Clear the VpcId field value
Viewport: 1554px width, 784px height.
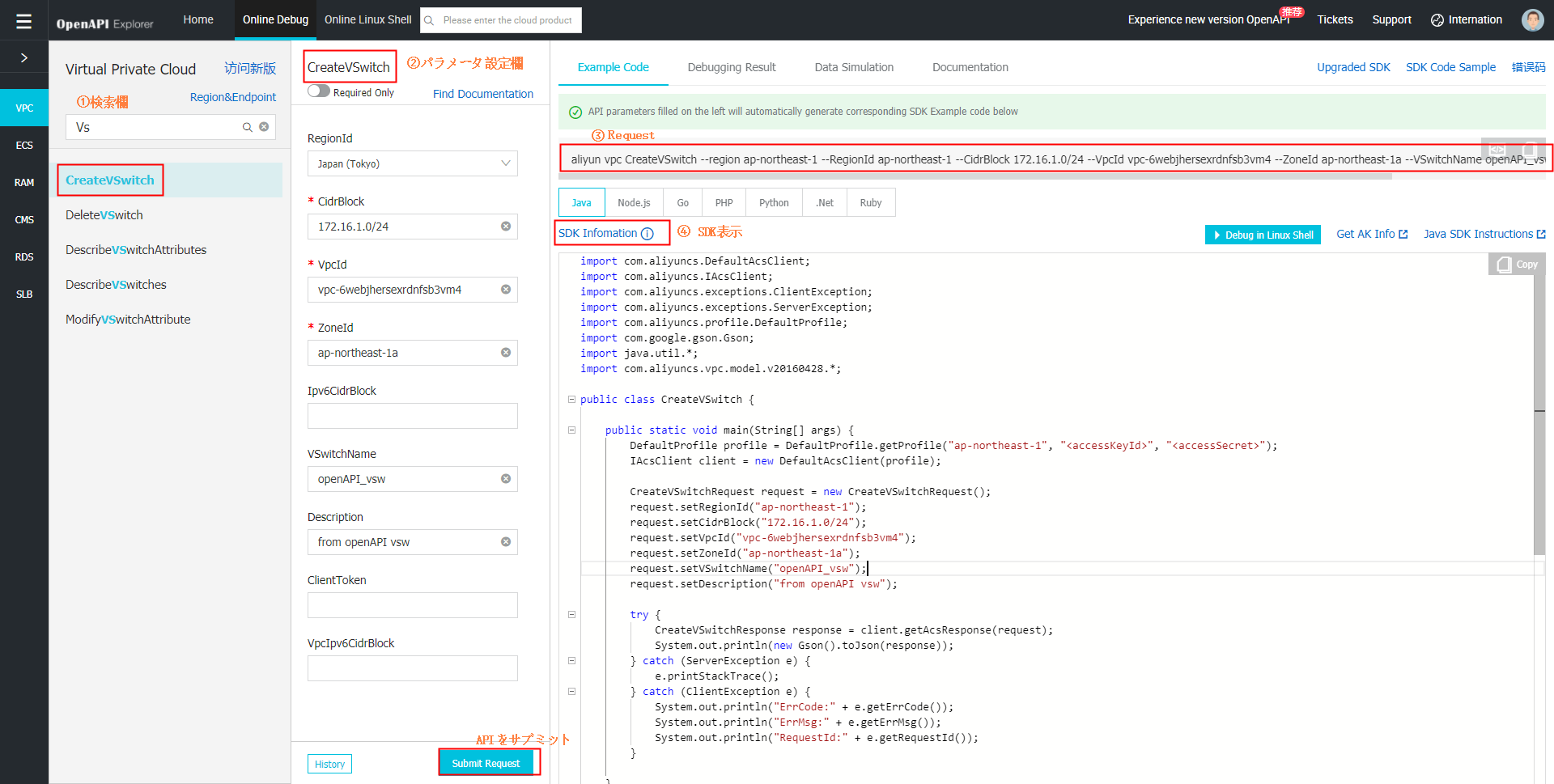point(506,290)
